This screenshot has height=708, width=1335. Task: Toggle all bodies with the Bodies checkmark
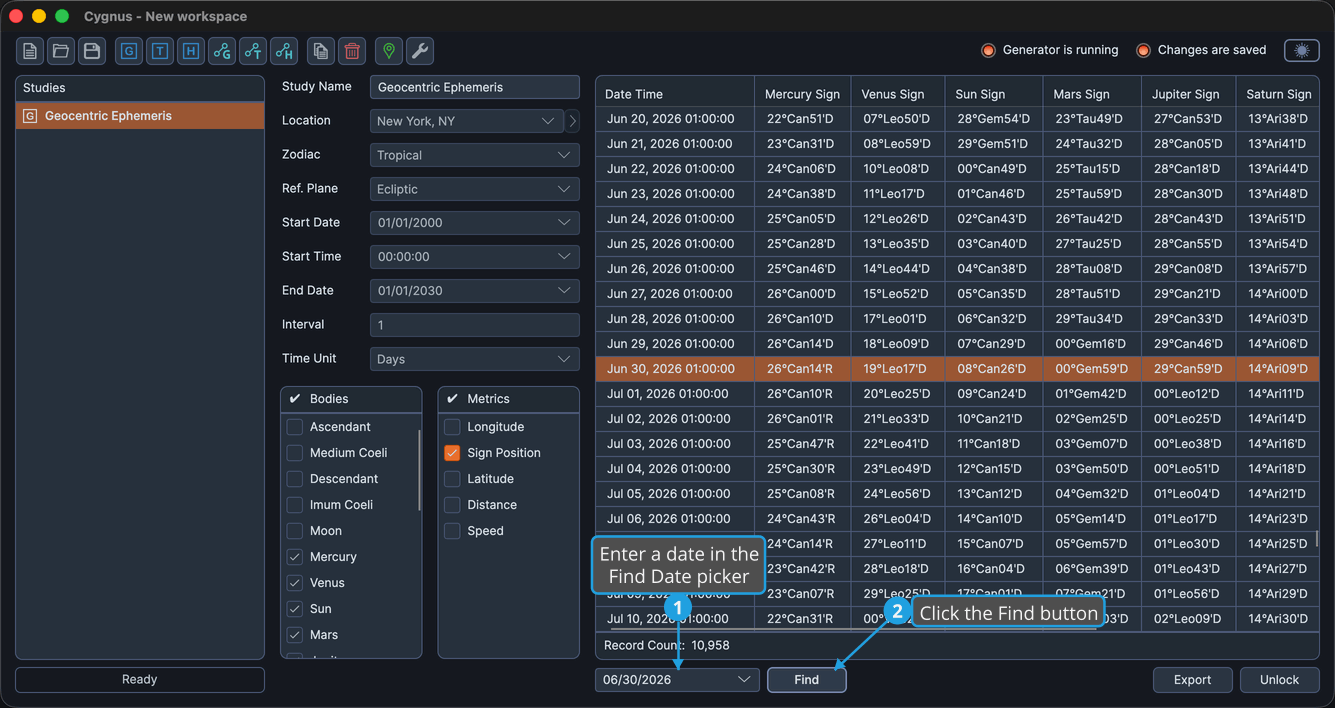click(295, 399)
